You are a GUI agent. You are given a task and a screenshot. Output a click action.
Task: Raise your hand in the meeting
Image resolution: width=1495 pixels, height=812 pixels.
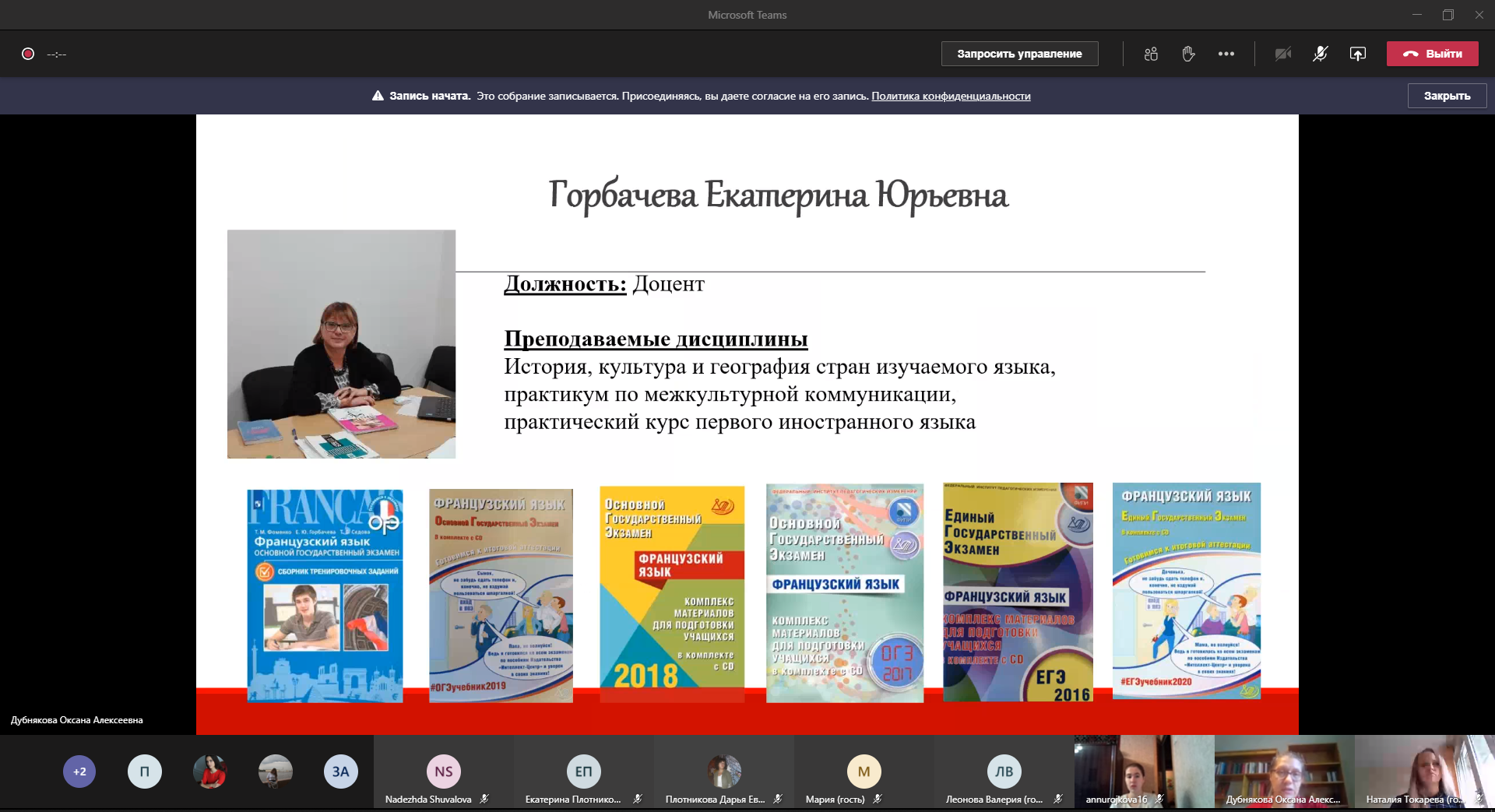coord(1188,54)
